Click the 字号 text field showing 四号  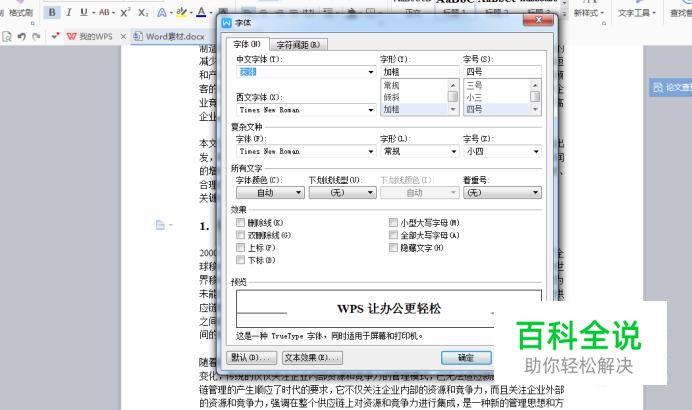click(x=502, y=72)
